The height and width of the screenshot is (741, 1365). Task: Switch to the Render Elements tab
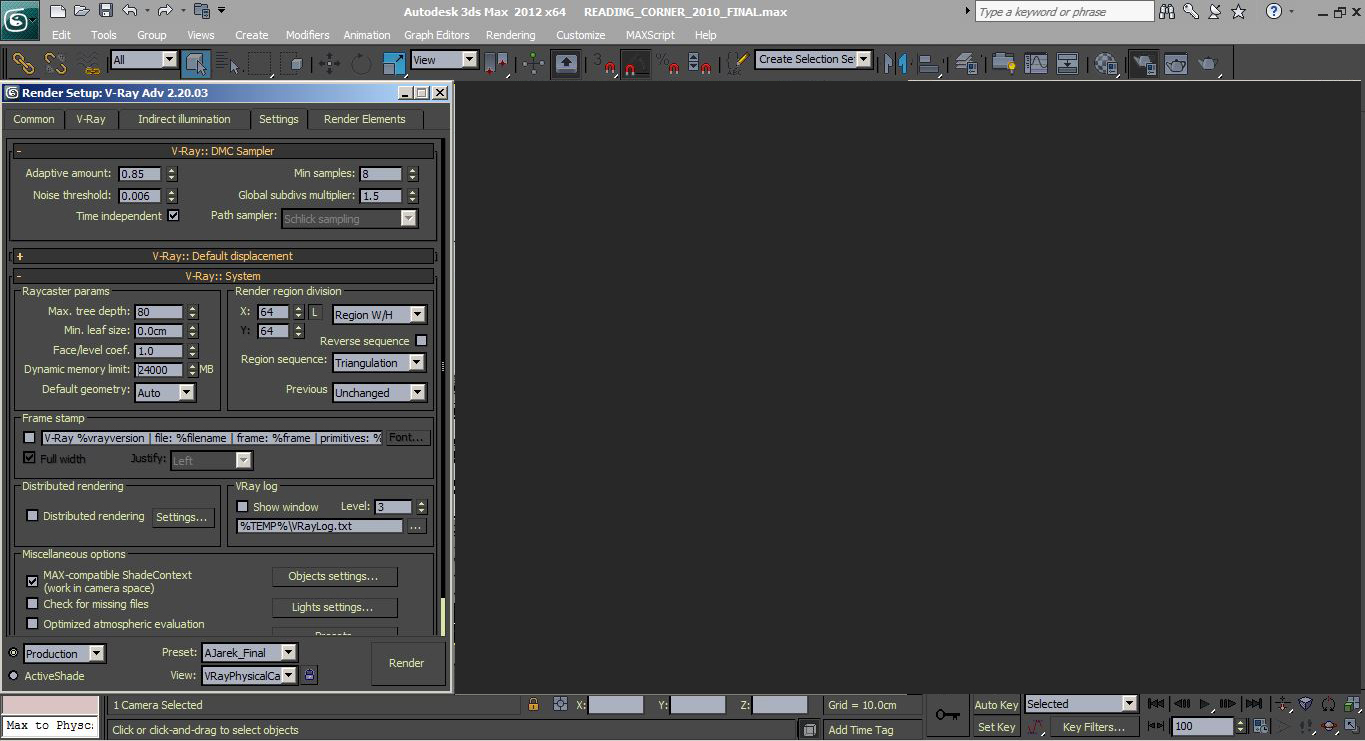364,119
